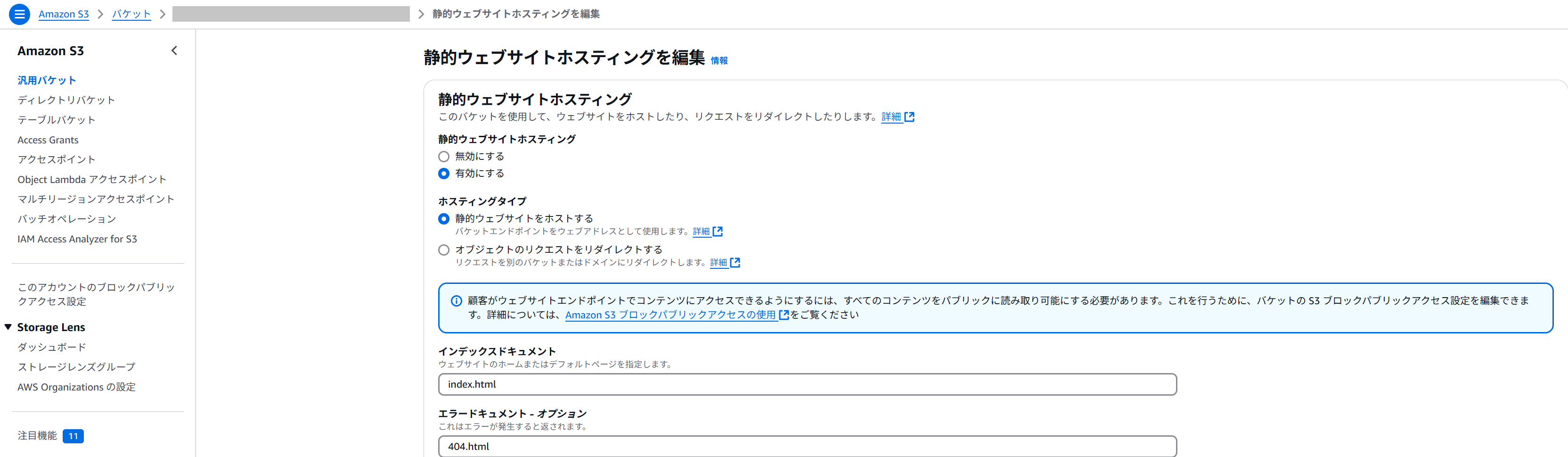Open テーブルバケット in sidebar
The width and height of the screenshot is (1568, 457).
tap(57, 120)
